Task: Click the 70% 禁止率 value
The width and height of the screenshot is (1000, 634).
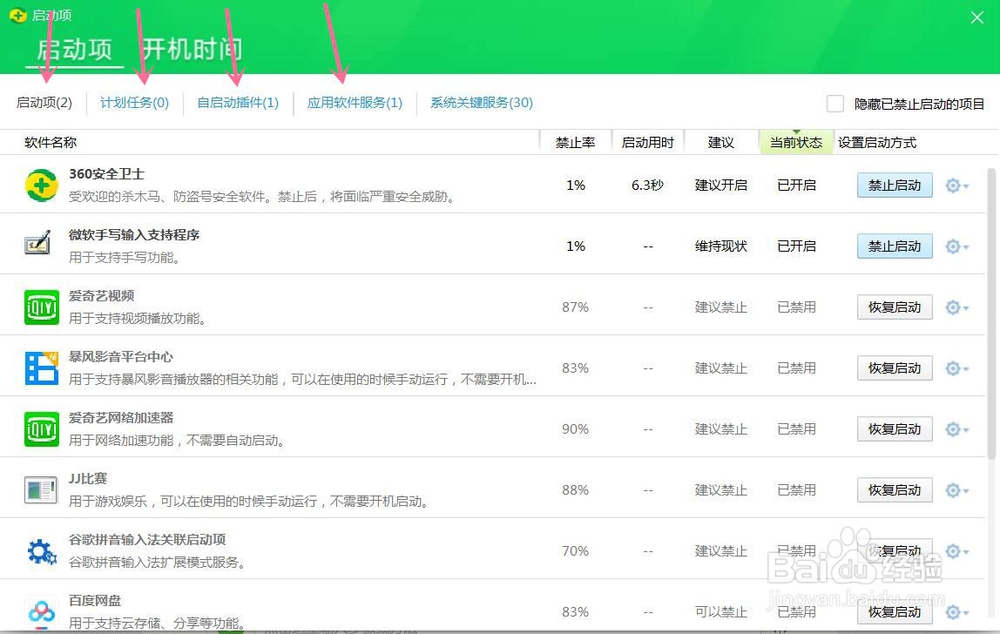Action: (575, 551)
